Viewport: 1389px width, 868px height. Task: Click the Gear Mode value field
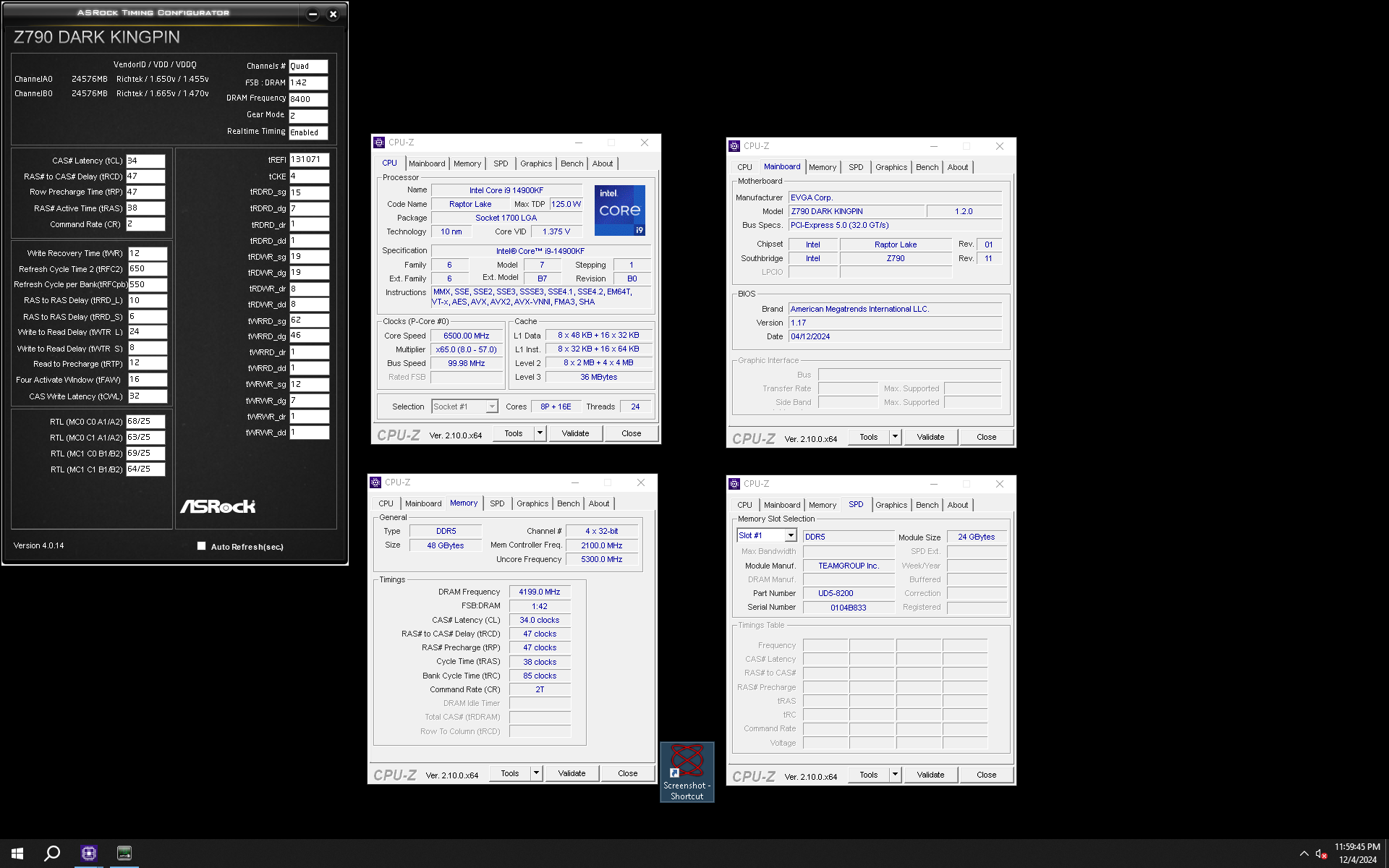(x=308, y=116)
